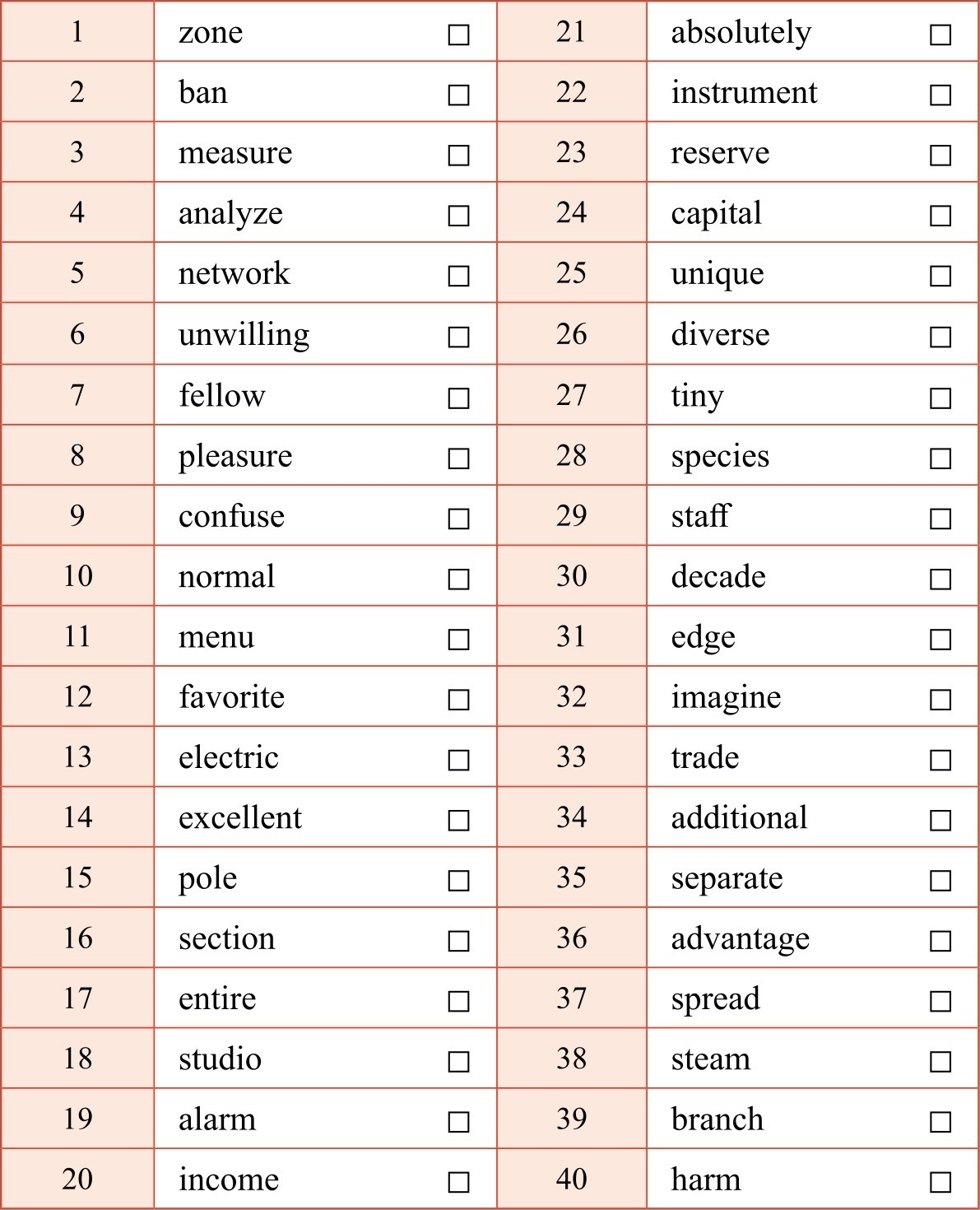Check the box next to zone
This screenshot has width=980, height=1210.
458,35
